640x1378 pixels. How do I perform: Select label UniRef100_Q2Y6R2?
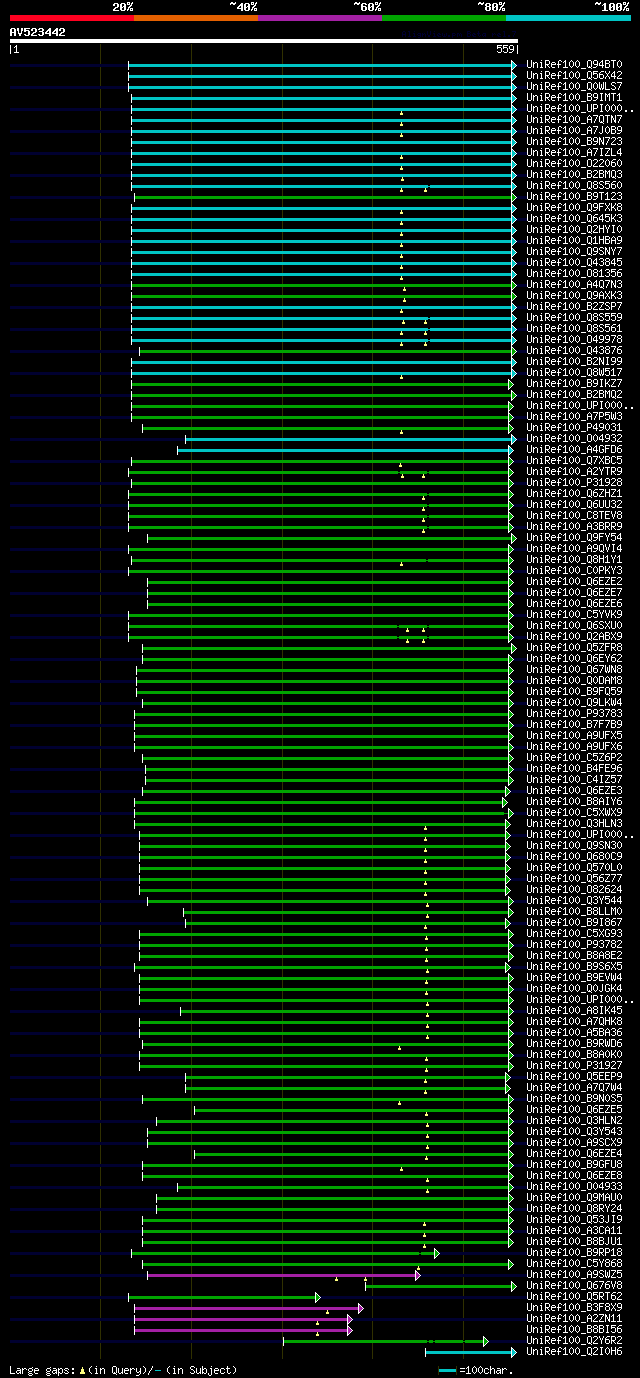tap(574, 1341)
